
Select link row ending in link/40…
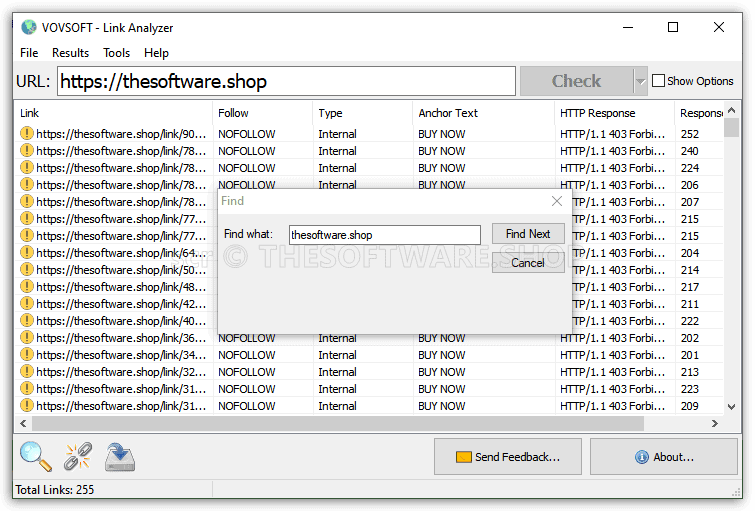pos(121,321)
